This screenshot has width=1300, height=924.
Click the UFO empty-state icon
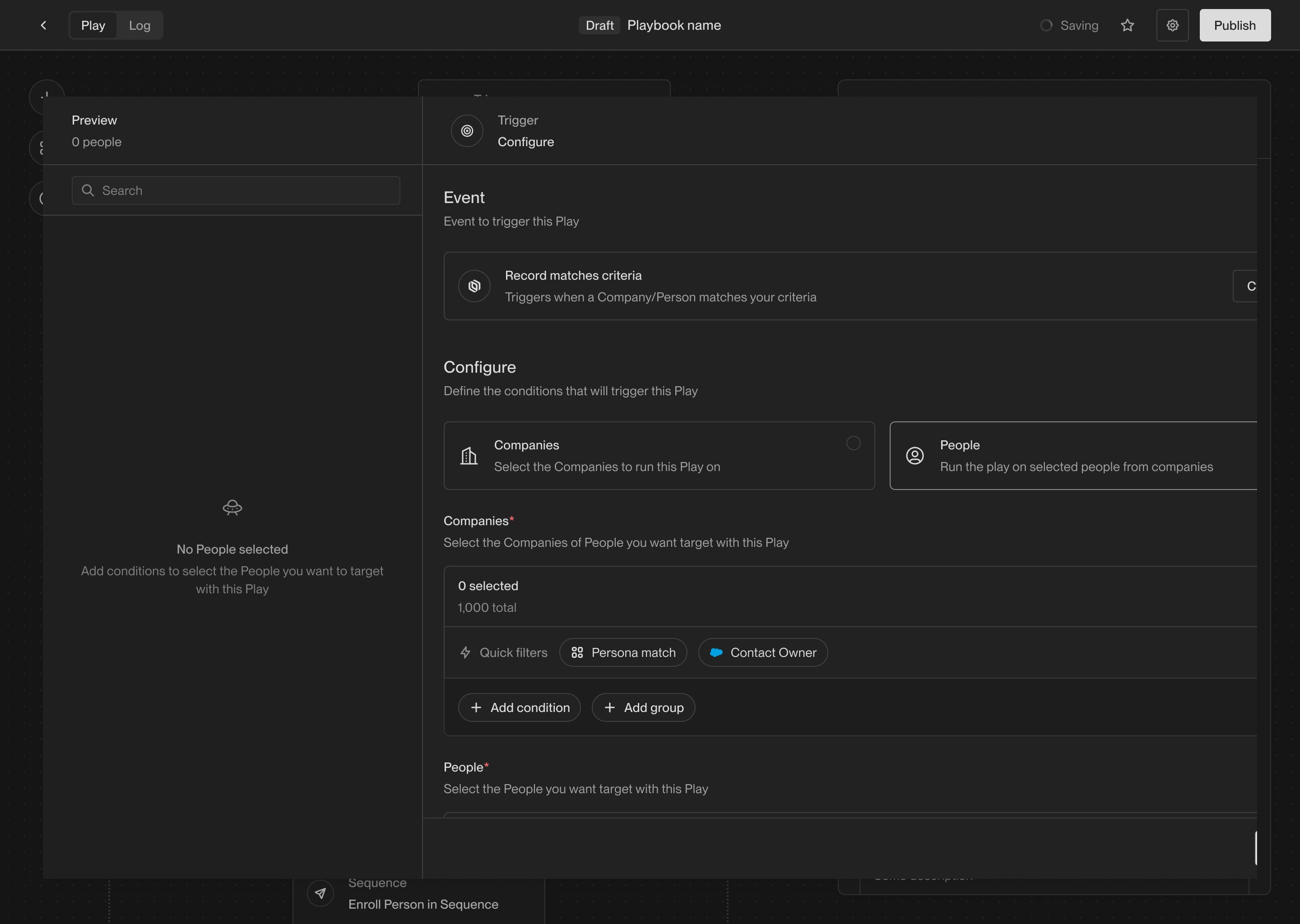pos(232,507)
